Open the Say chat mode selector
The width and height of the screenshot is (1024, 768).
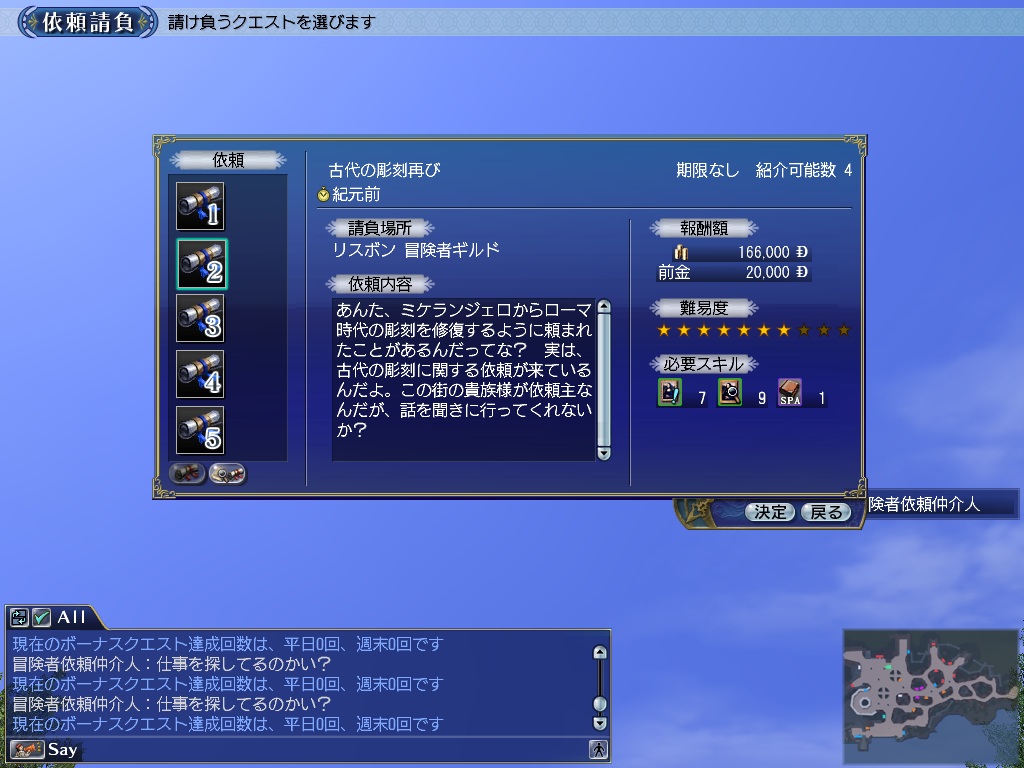click(27, 749)
